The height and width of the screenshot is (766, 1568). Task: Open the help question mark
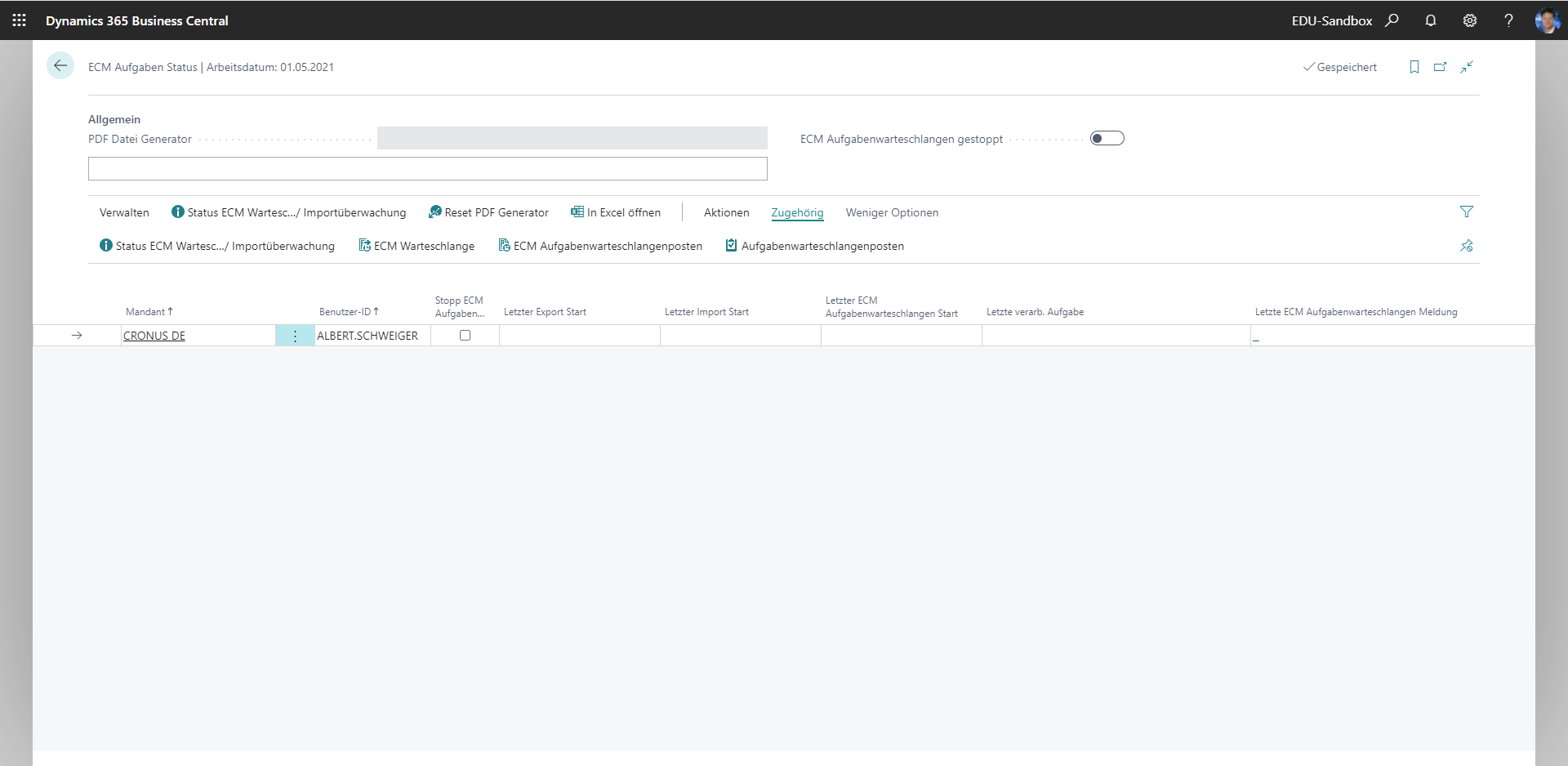point(1508,20)
